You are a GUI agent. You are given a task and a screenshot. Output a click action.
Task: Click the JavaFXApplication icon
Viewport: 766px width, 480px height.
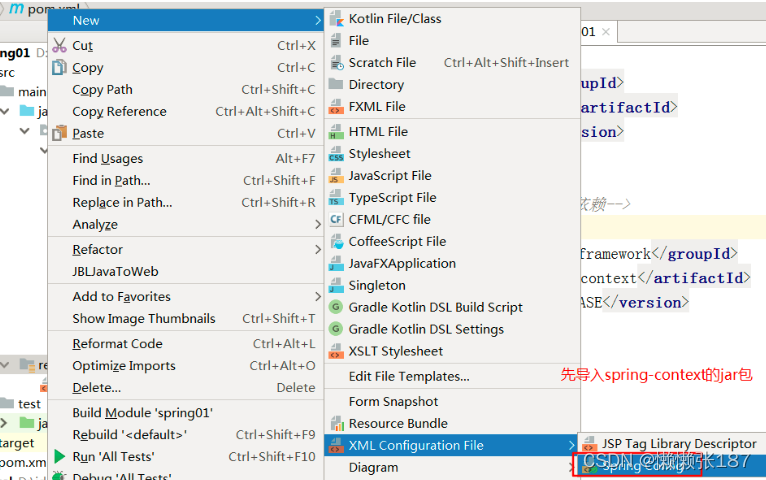pyautogui.click(x=336, y=263)
